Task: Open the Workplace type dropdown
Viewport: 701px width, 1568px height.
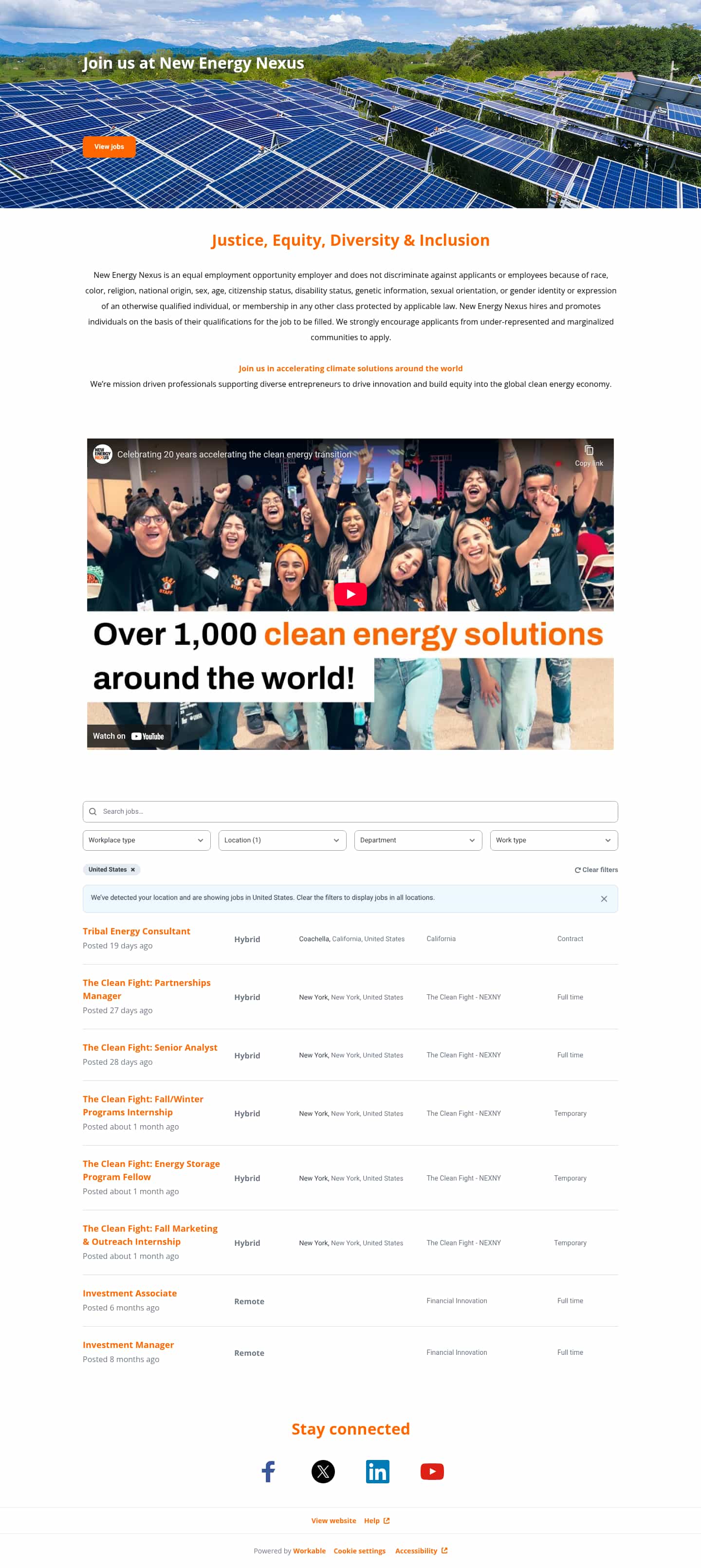Action: point(147,840)
